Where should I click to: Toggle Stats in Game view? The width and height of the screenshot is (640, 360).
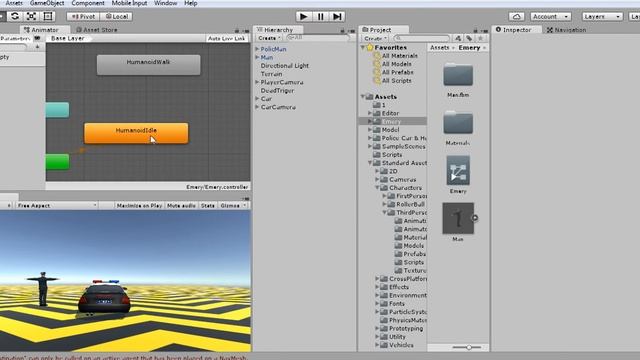coord(208,206)
